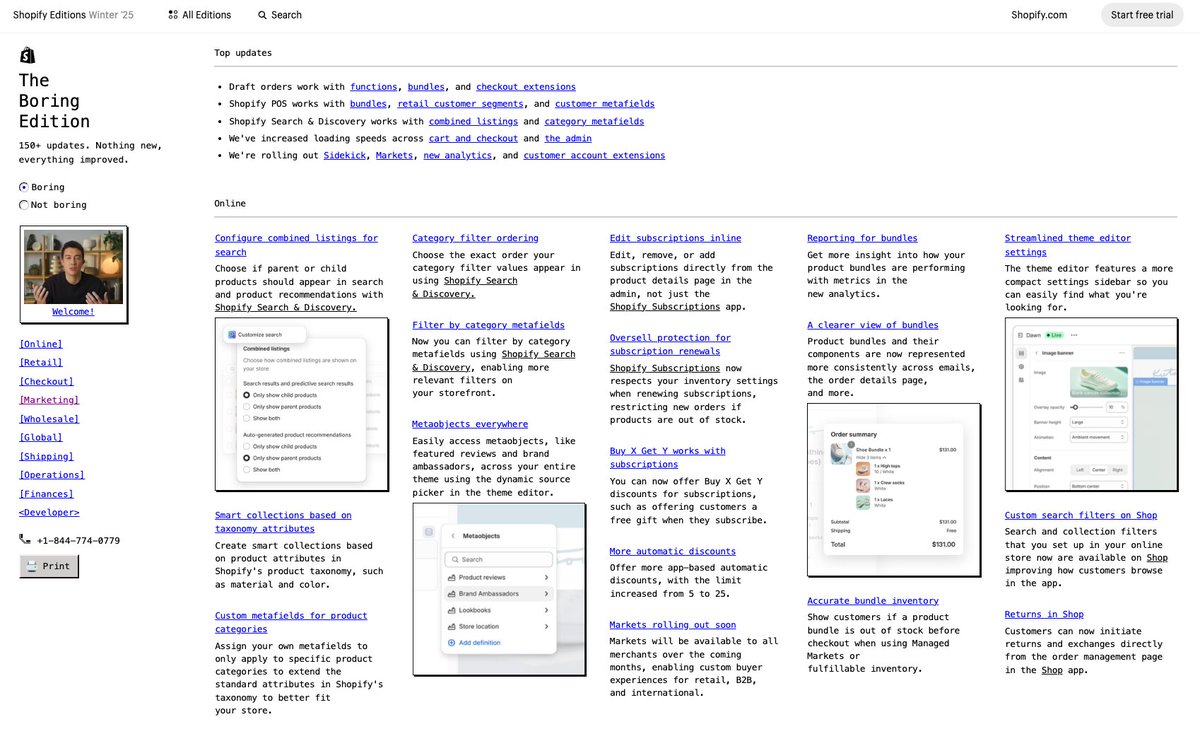Open All Editions grid icon menu
This screenshot has width=1200, height=729.
point(173,15)
